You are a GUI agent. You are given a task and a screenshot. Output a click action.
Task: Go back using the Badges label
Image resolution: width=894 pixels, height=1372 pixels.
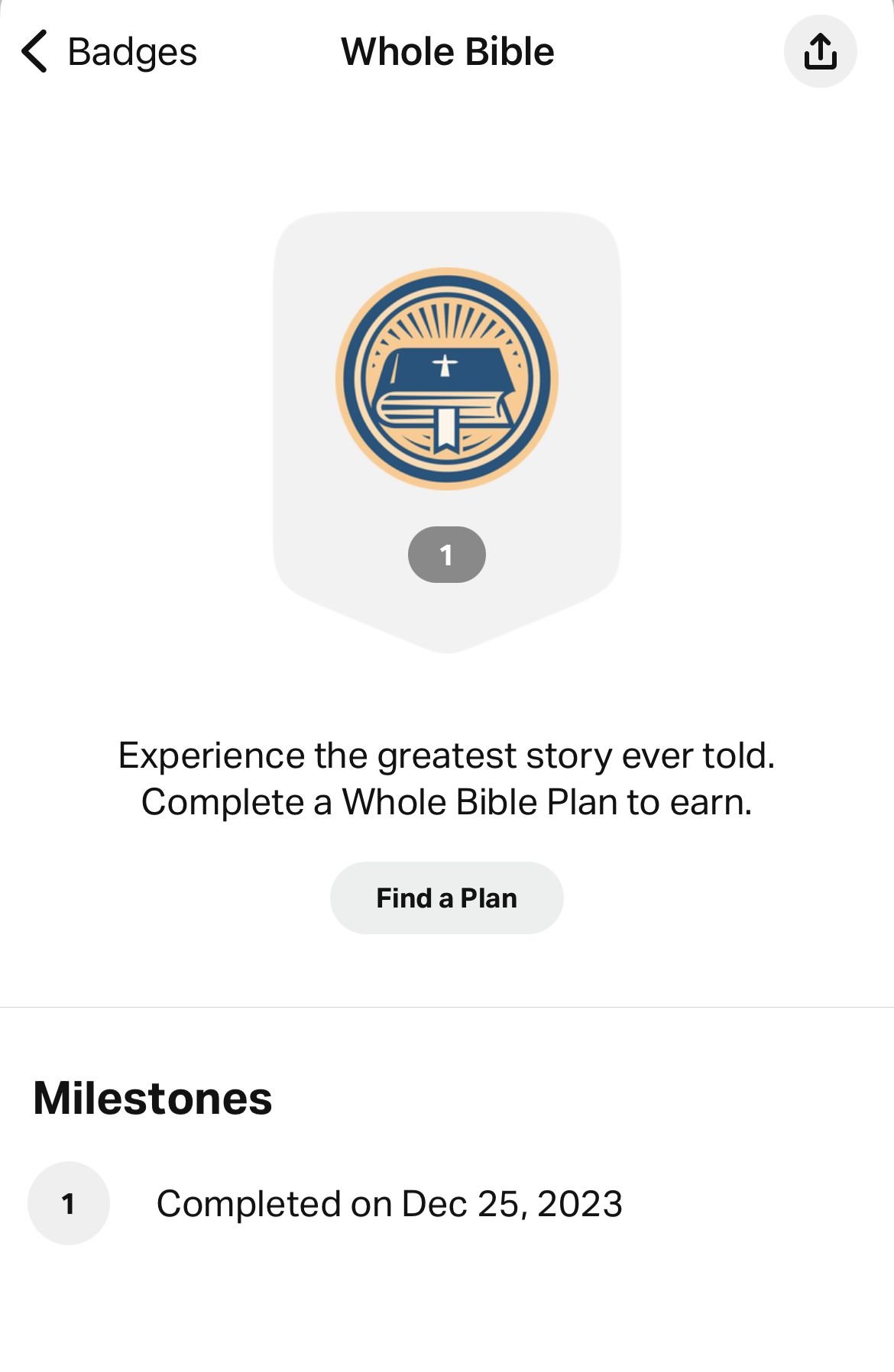coord(132,52)
